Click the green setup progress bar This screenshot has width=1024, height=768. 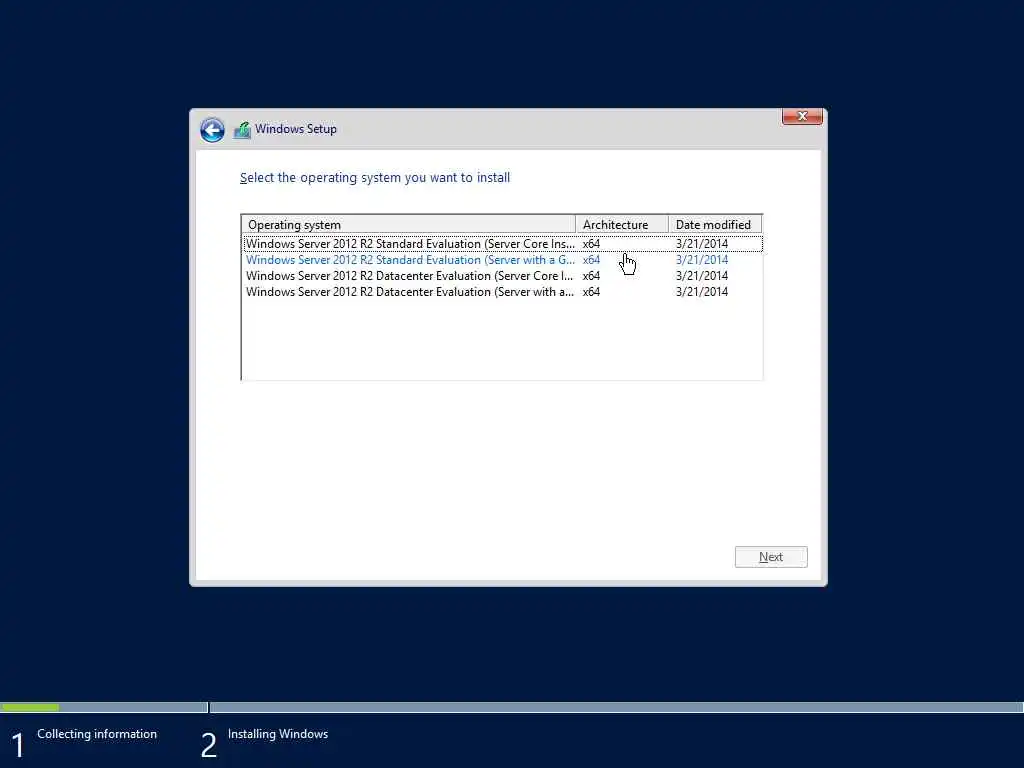point(30,707)
